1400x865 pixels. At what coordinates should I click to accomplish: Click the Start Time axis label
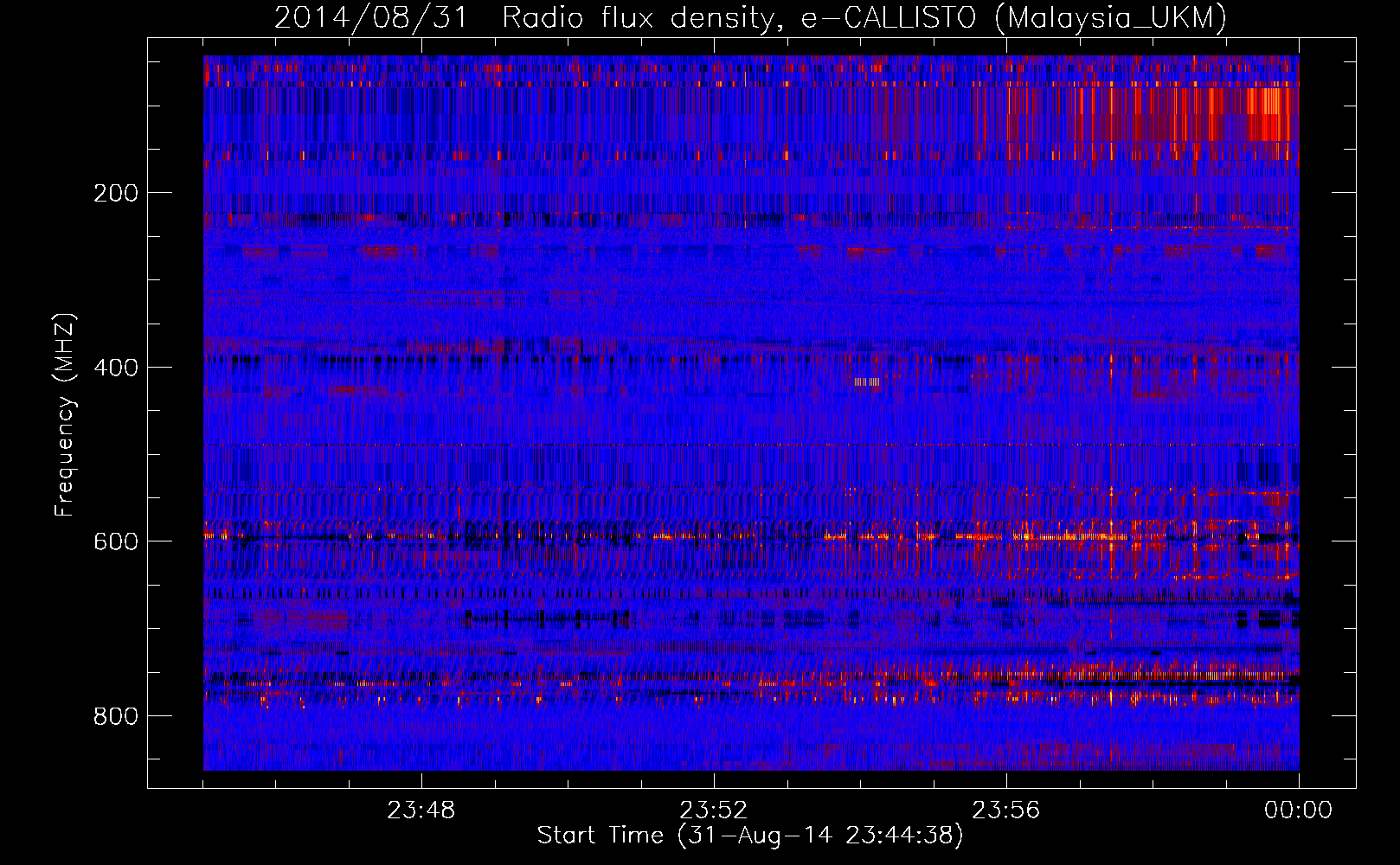(x=750, y=836)
